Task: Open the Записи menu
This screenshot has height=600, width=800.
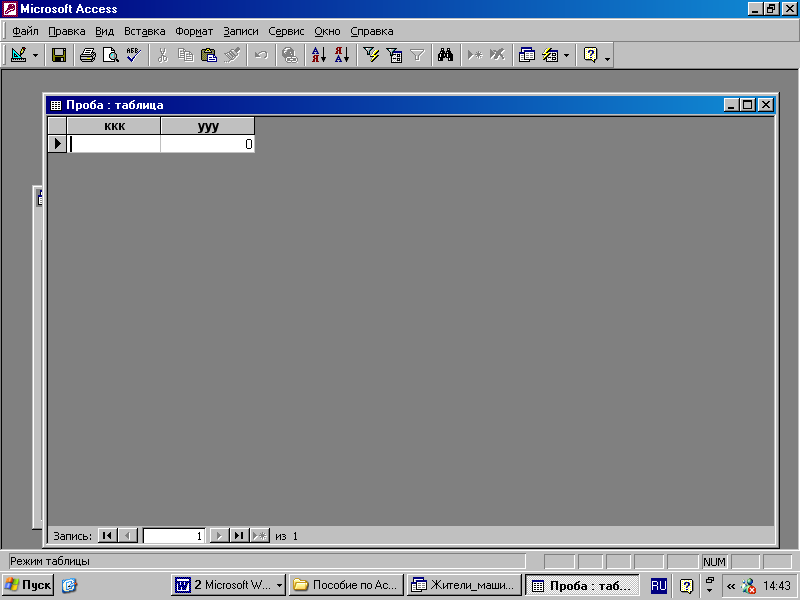Action: click(241, 31)
